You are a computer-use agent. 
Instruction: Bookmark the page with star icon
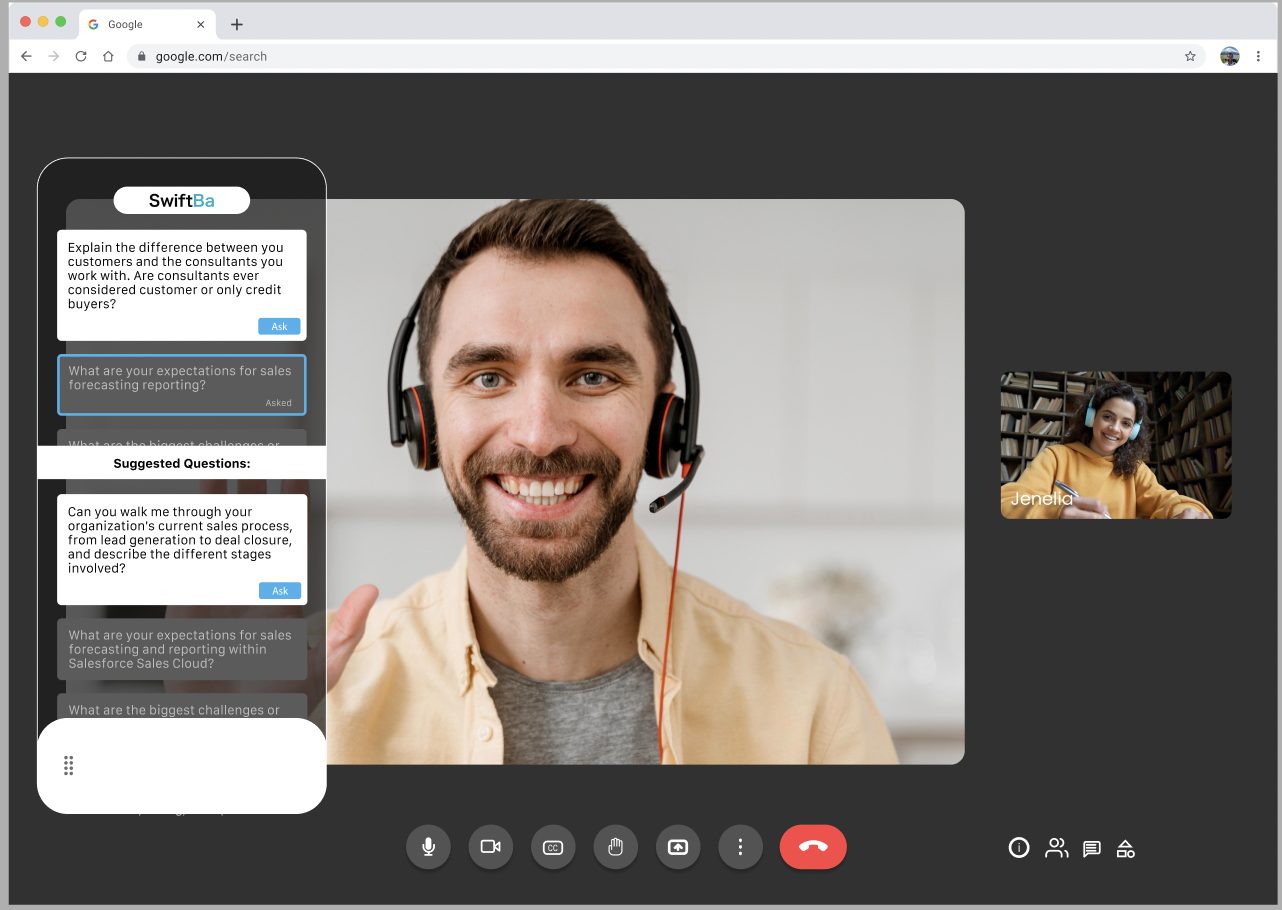(1190, 56)
